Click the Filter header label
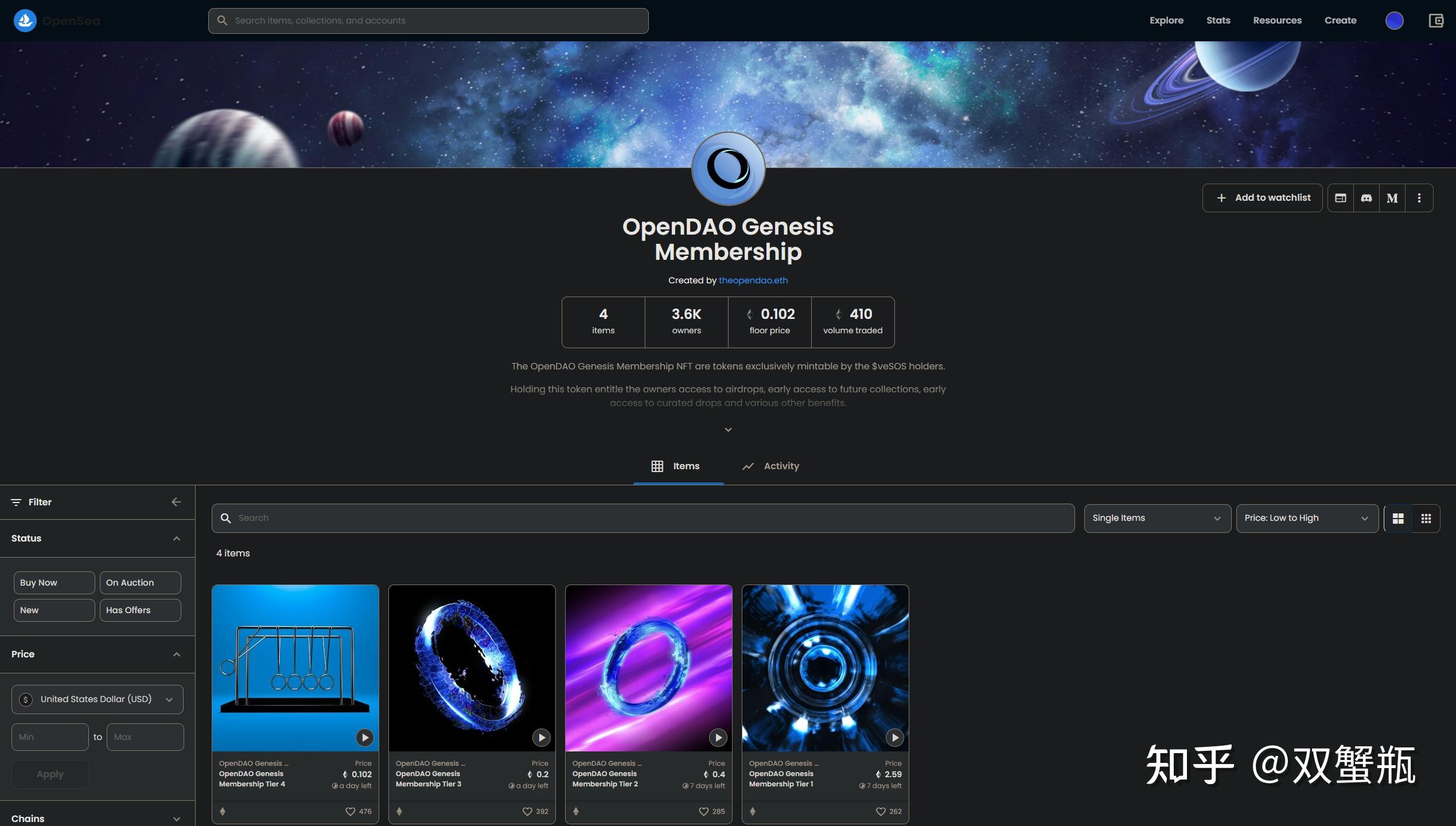Image resolution: width=1456 pixels, height=826 pixels. pyautogui.click(x=40, y=502)
